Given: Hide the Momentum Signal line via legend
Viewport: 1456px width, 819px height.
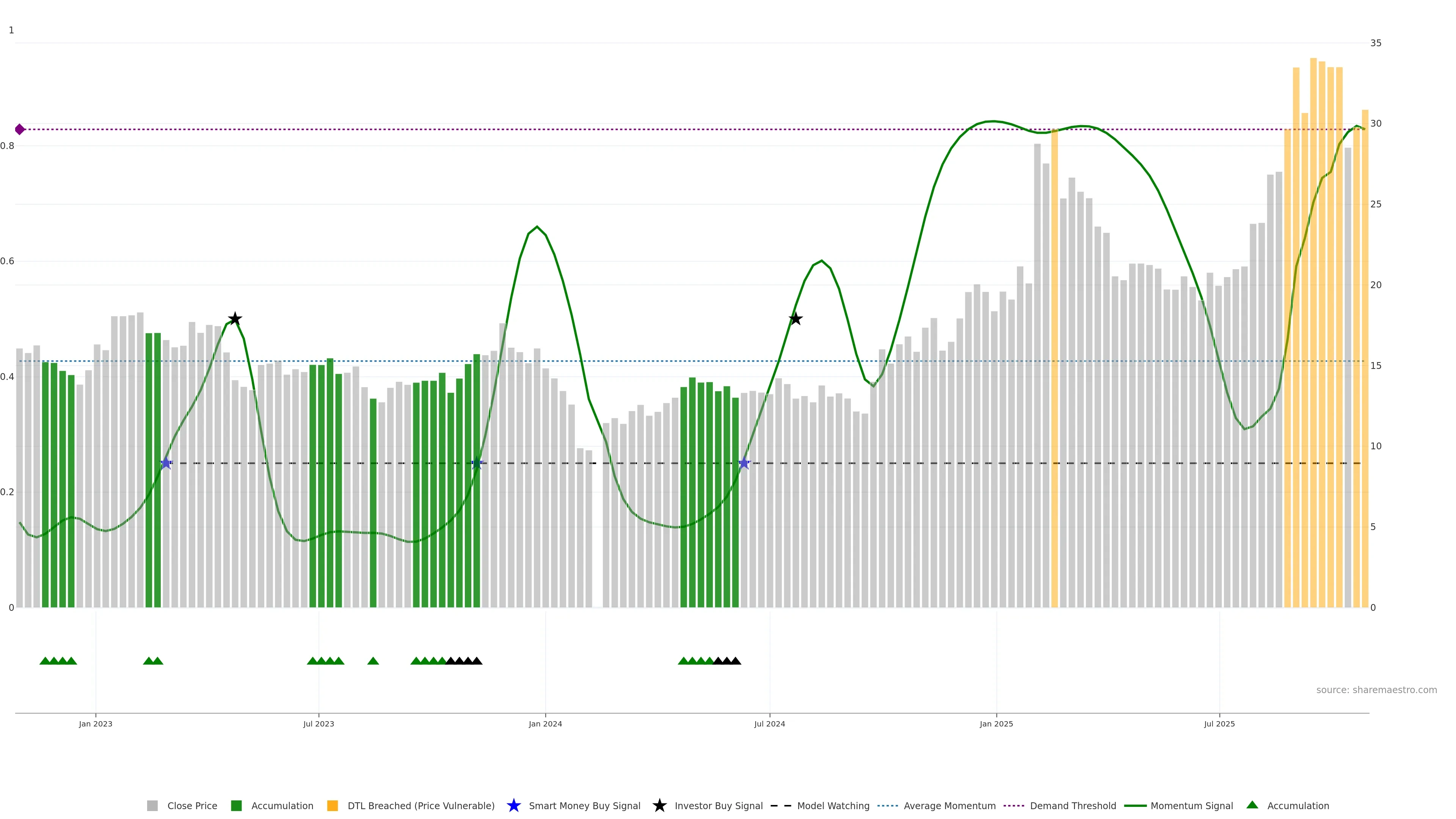Looking at the screenshot, I should 1191,806.
